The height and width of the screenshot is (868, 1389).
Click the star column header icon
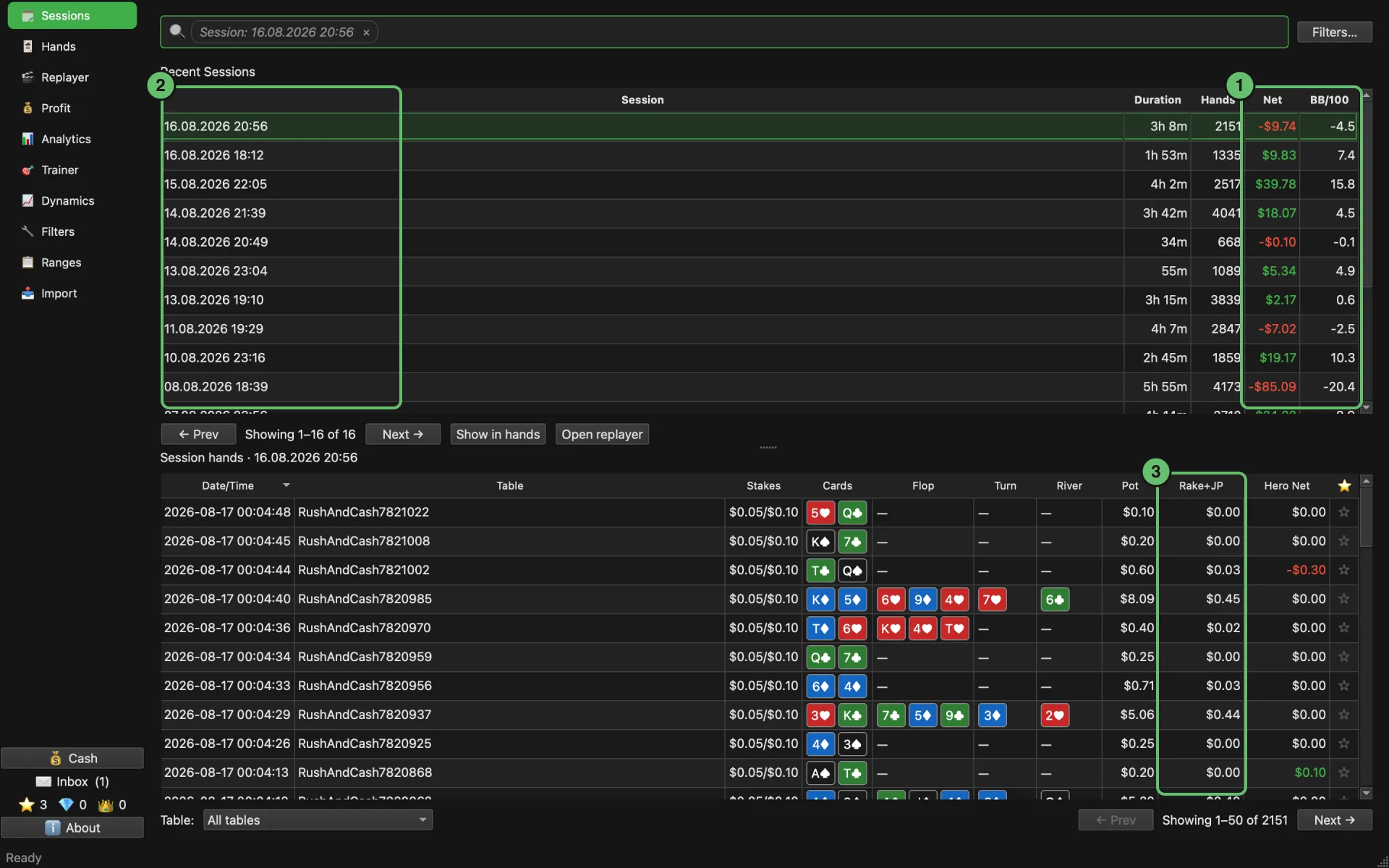click(1344, 485)
